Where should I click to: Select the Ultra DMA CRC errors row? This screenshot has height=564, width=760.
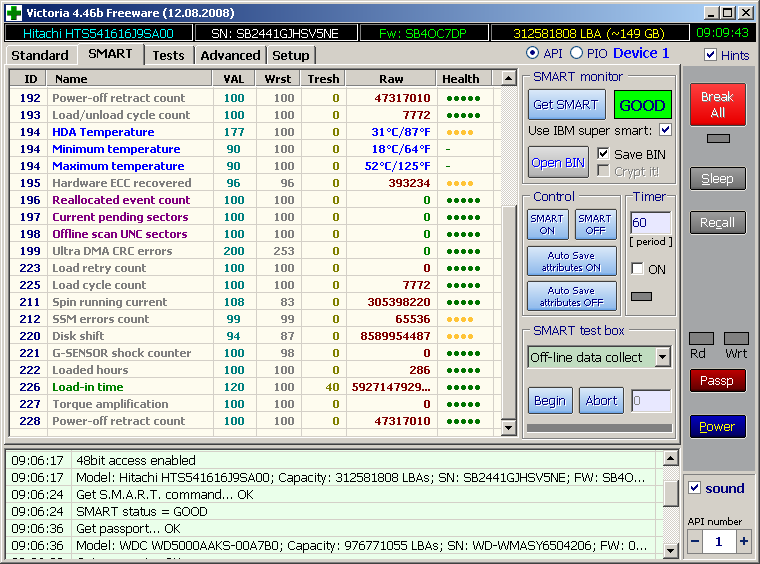(x=255, y=251)
